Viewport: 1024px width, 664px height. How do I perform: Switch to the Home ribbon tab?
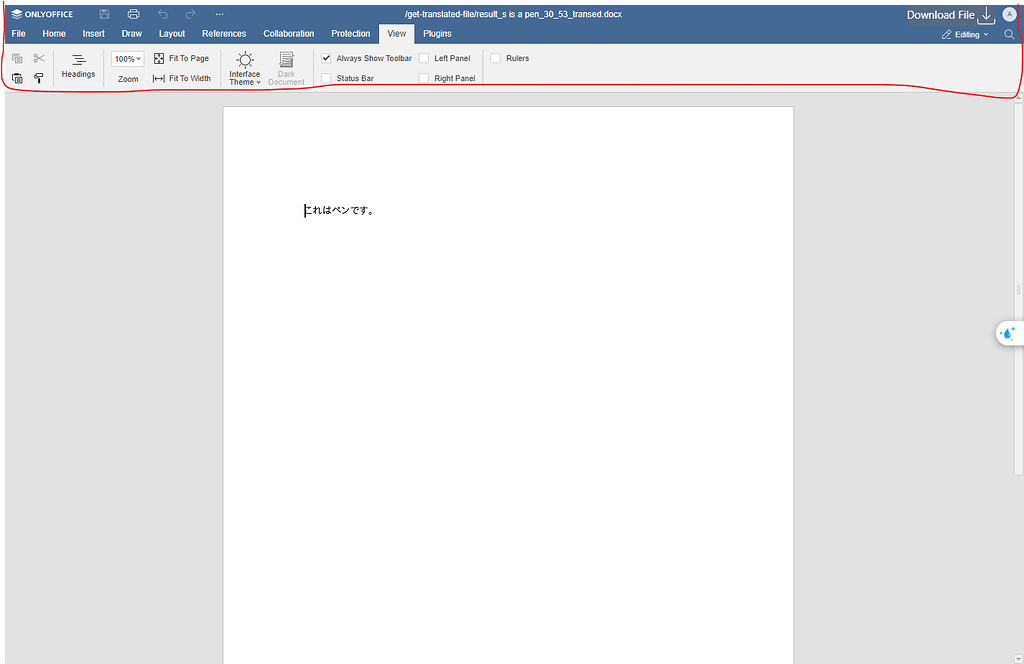(53, 33)
